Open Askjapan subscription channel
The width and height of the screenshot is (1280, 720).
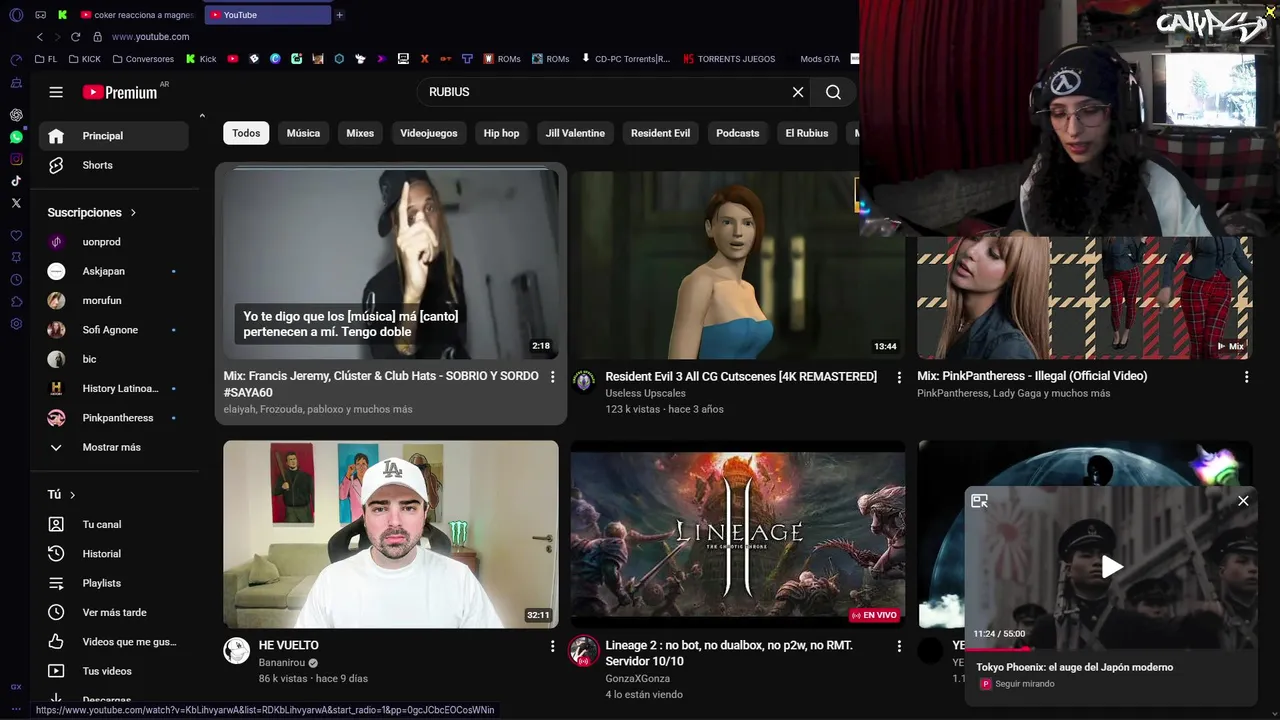click(x=114, y=271)
